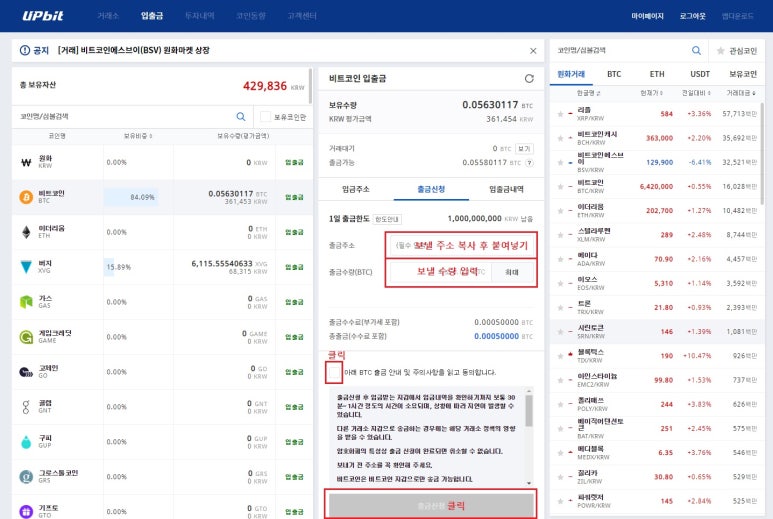Sort the market list by 한글명 column
The width and height of the screenshot is (773, 519).
pos(588,93)
